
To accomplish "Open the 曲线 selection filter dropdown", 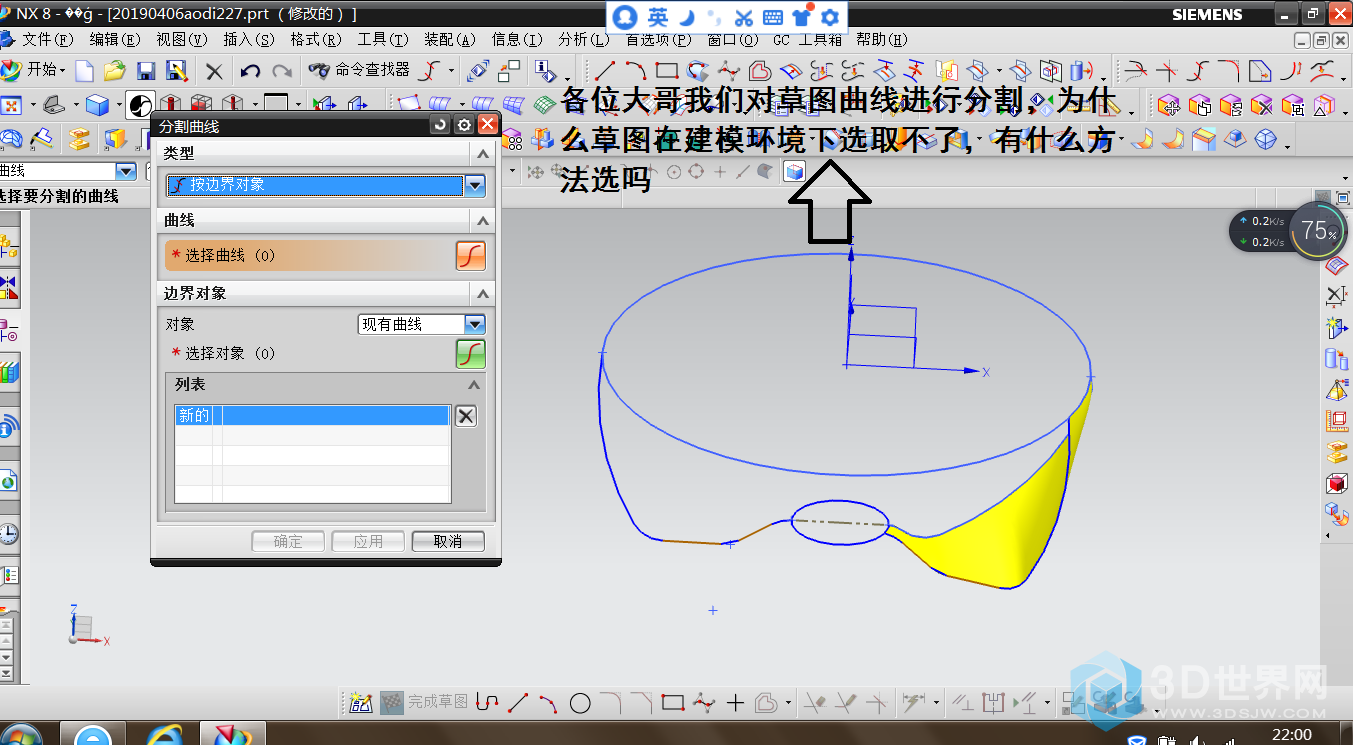I will 125,171.
